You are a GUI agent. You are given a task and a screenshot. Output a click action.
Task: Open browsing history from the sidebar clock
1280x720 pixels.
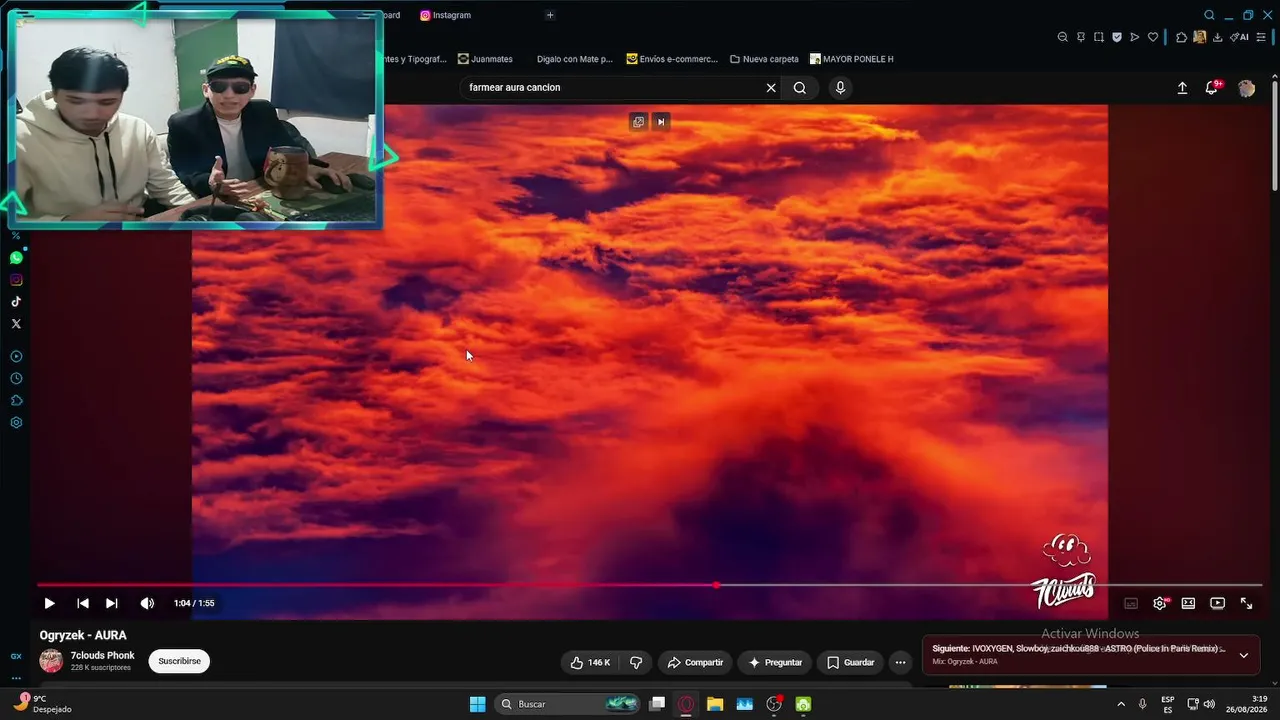pyautogui.click(x=16, y=379)
